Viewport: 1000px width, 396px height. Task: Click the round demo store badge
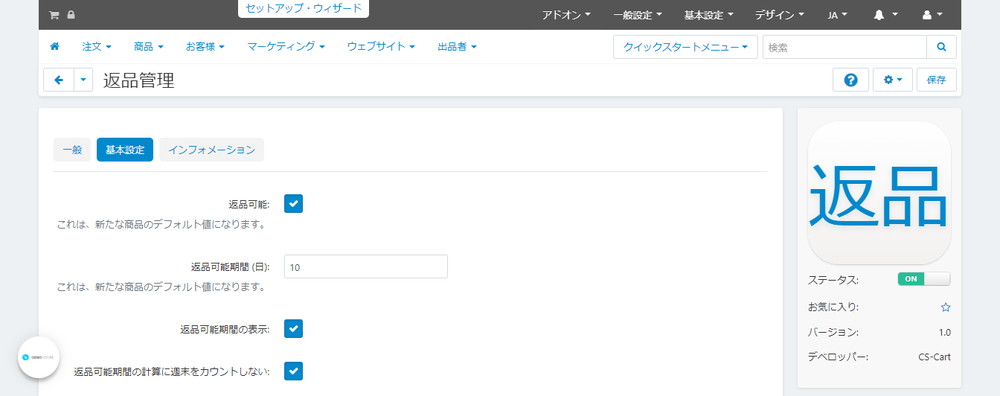[x=38, y=357]
